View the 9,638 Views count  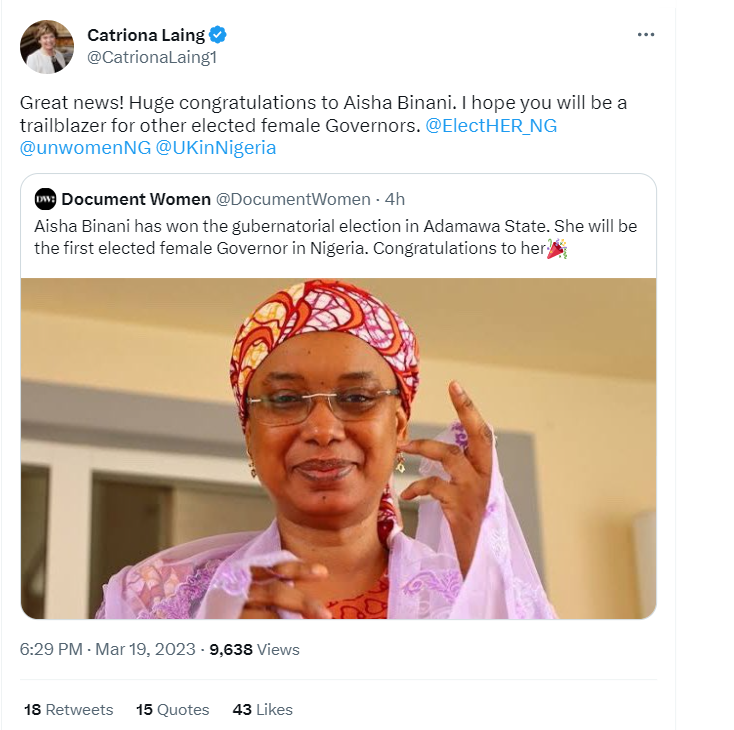tap(254, 649)
